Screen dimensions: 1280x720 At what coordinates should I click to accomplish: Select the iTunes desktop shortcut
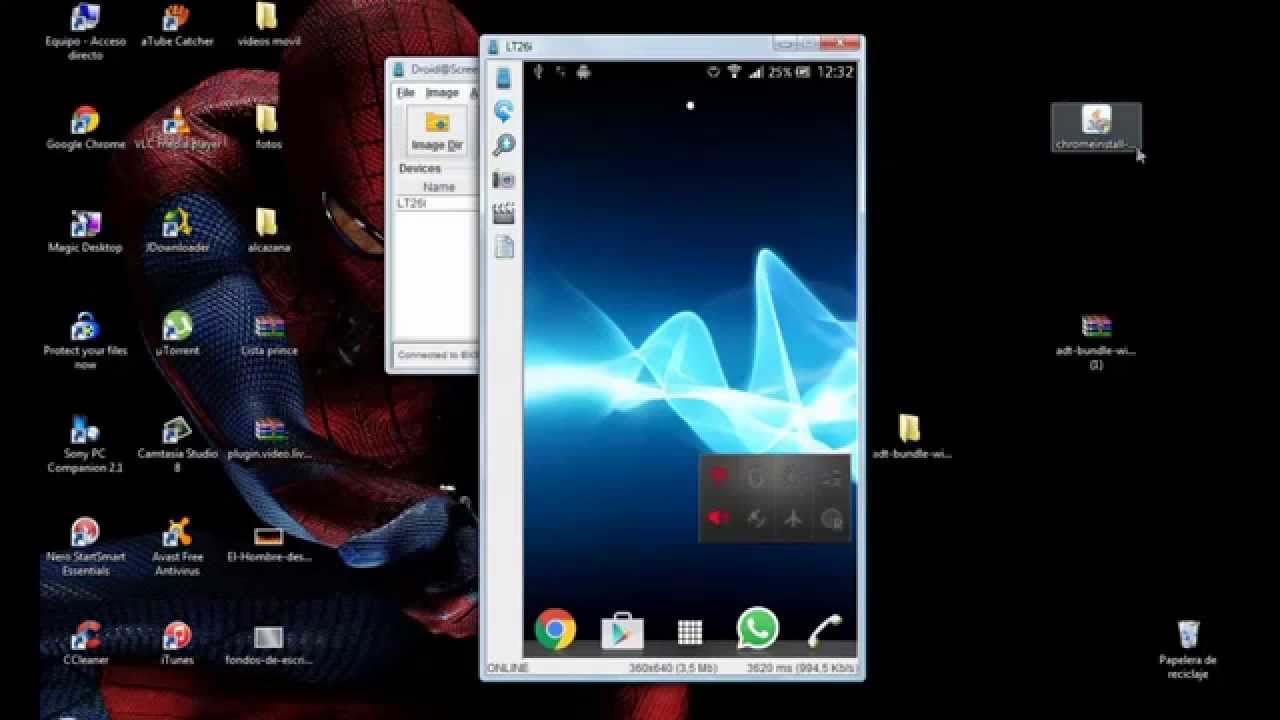tap(177, 643)
